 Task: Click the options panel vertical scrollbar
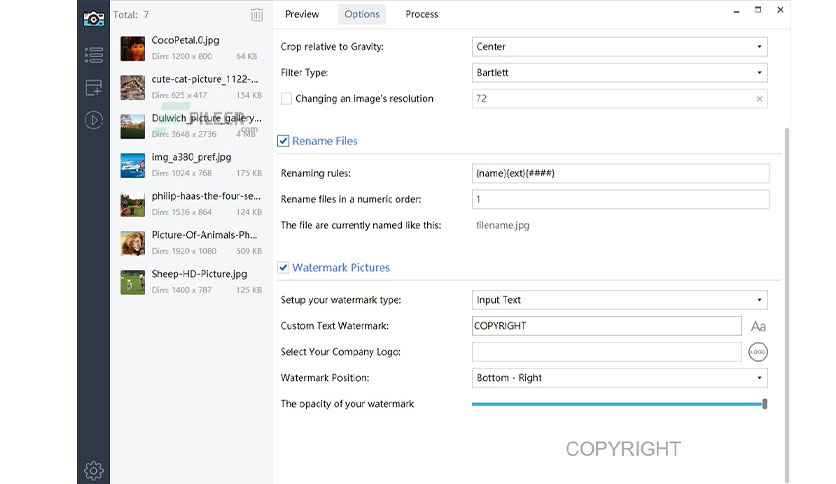(x=787, y=304)
